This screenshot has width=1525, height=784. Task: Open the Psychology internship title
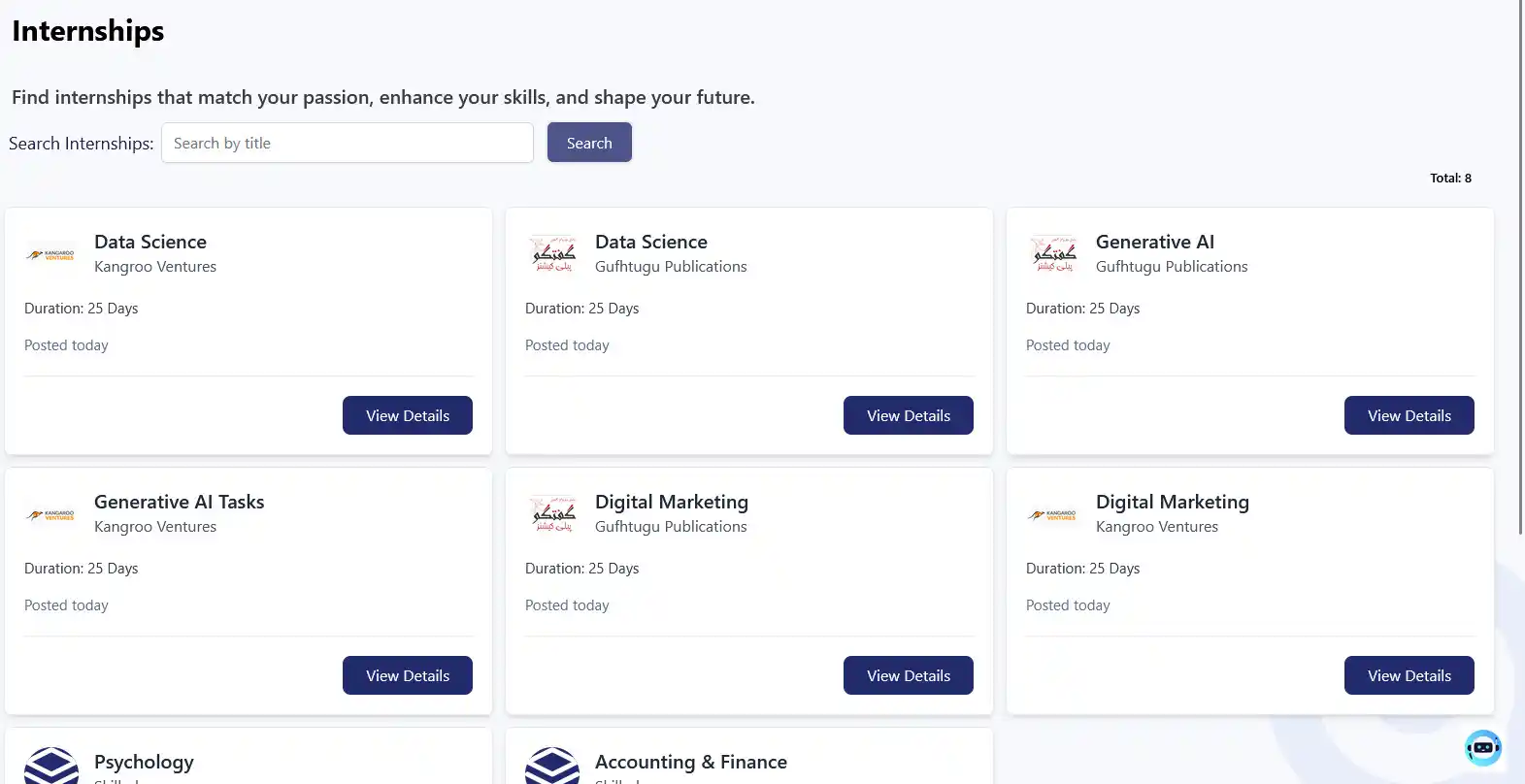click(144, 762)
